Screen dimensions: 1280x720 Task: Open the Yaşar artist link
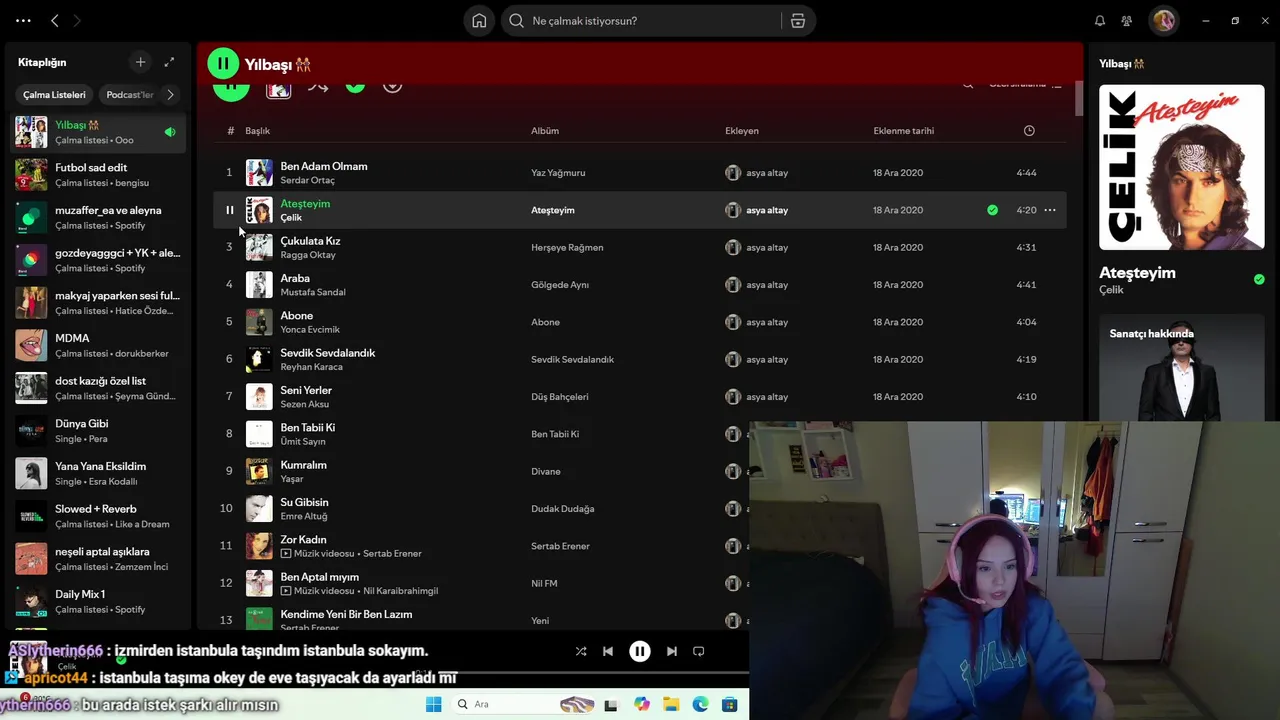click(x=292, y=479)
